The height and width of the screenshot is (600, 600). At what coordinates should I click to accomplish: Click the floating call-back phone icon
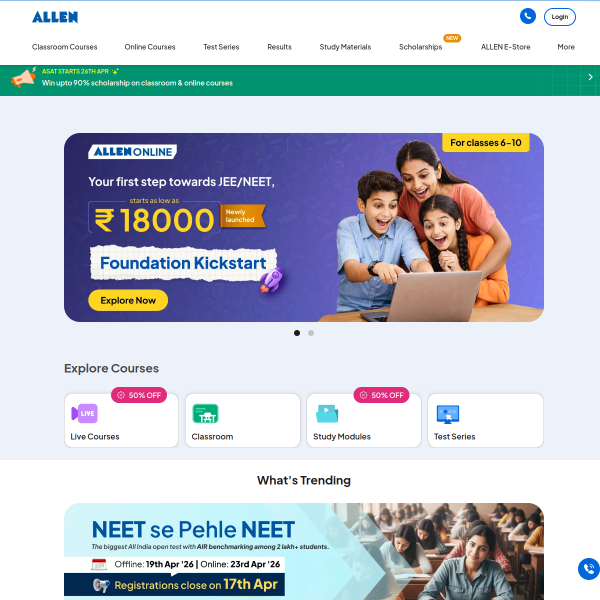click(589, 569)
